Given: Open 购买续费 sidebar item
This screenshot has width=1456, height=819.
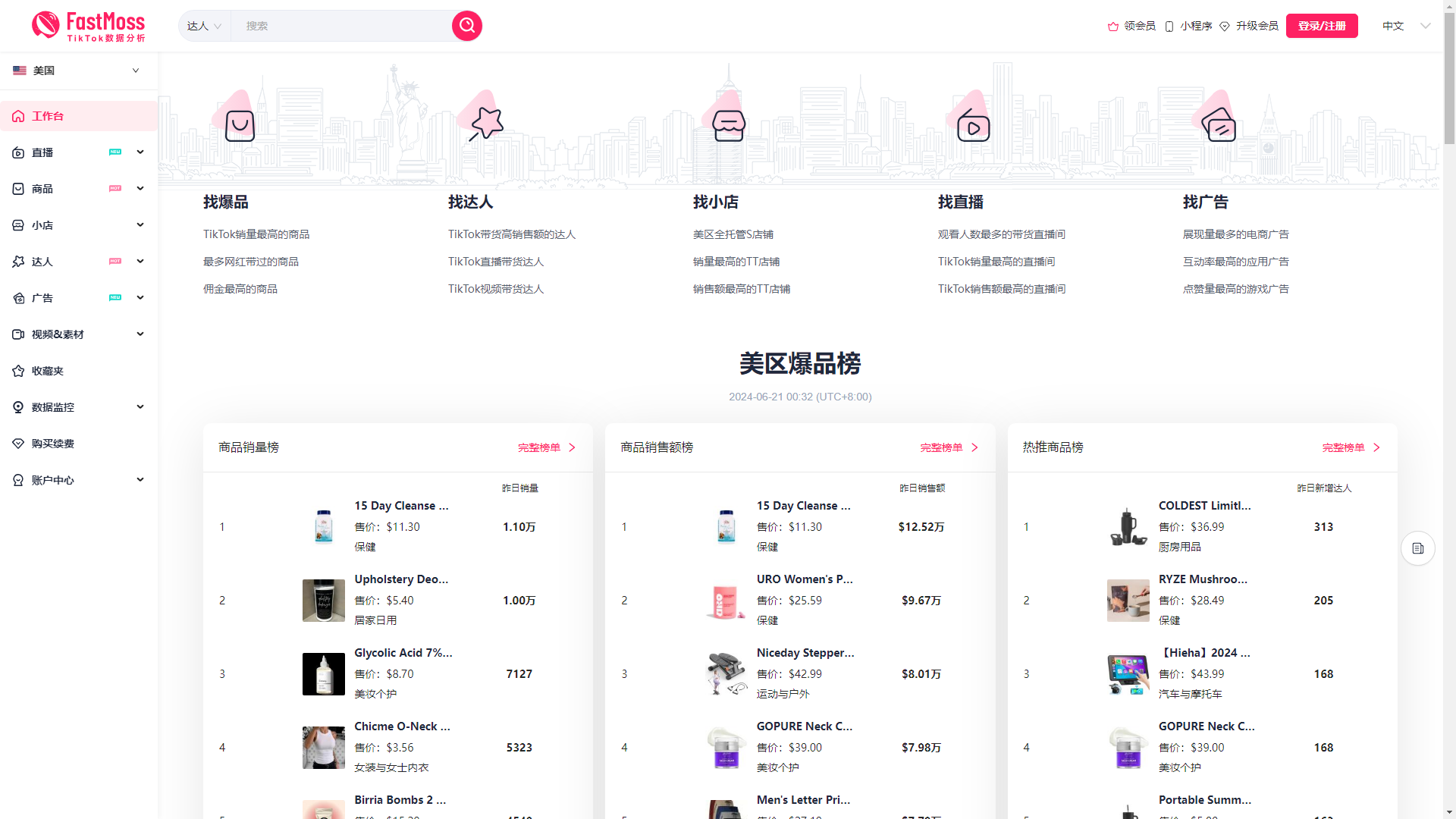Looking at the screenshot, I should pyautogui.click(x=52, y=444).
